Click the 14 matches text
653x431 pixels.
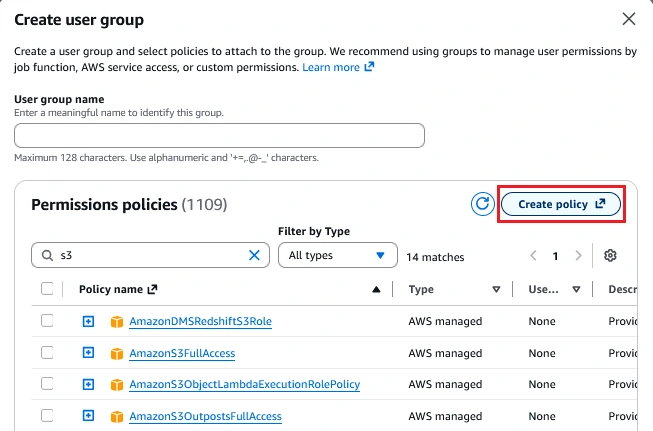click(x=435, y=257)
